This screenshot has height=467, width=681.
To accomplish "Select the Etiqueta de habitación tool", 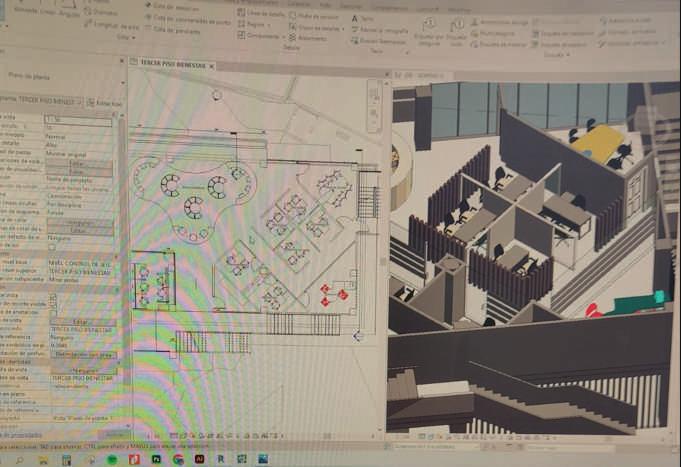I will tap(563, 33).
